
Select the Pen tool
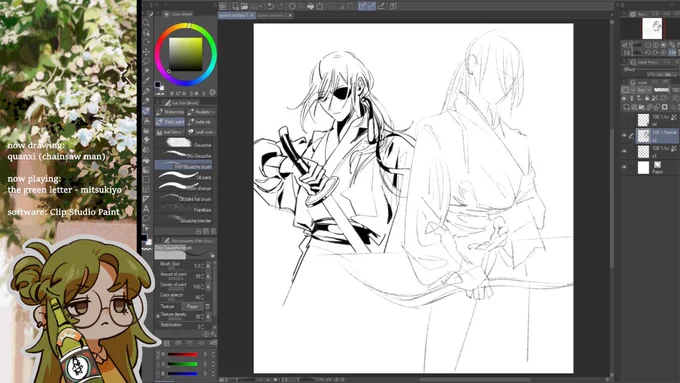[147, 91]
